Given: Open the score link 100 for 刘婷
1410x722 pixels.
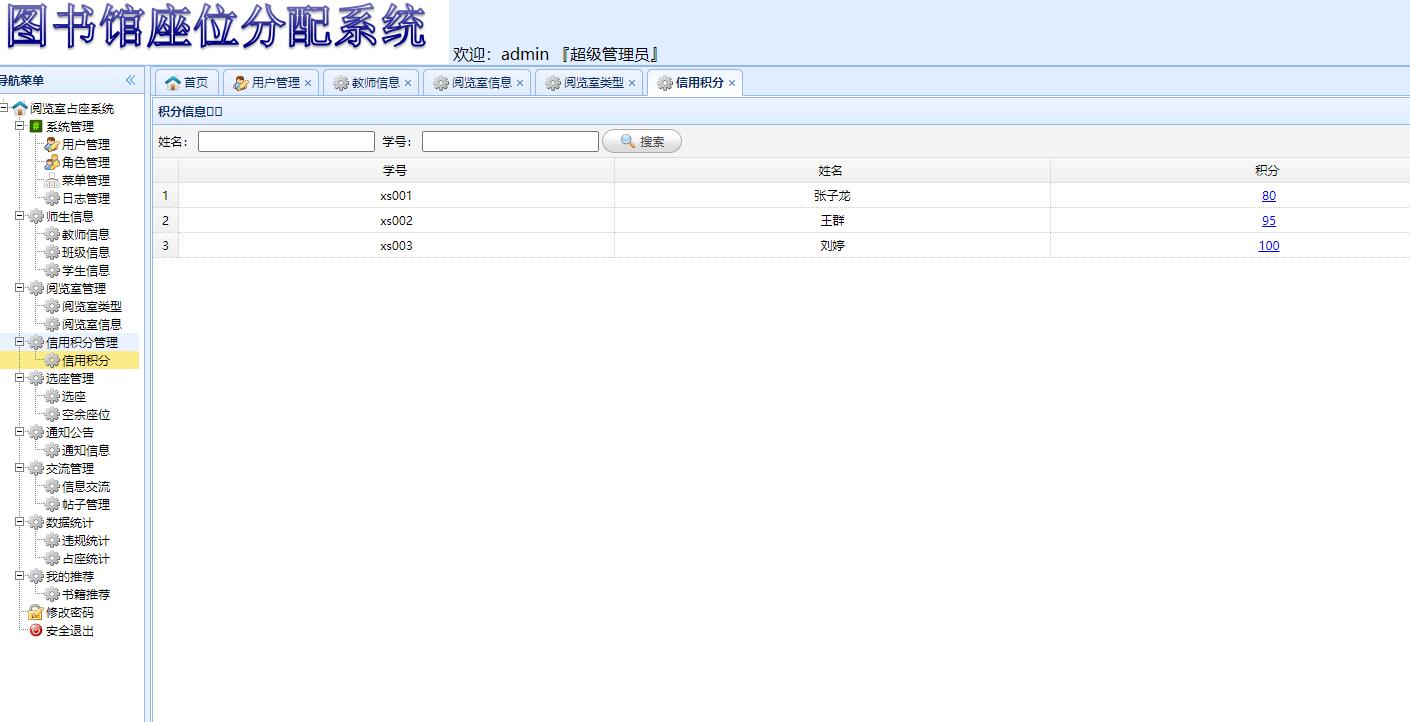Looking at the screenshot, I should tap(1268, 245).
